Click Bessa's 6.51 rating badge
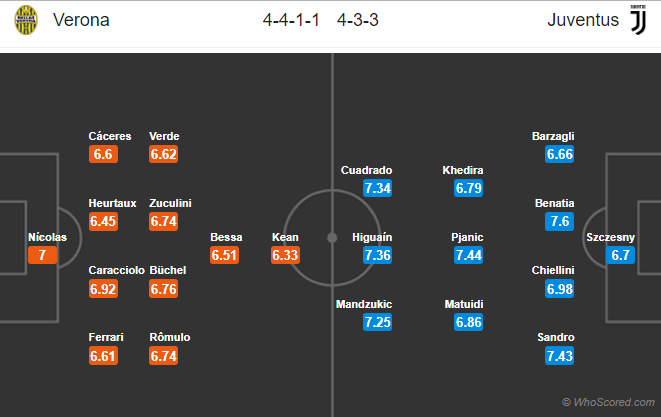The height and width of the screenshot is (417, 661). click(x=226, y=255)
